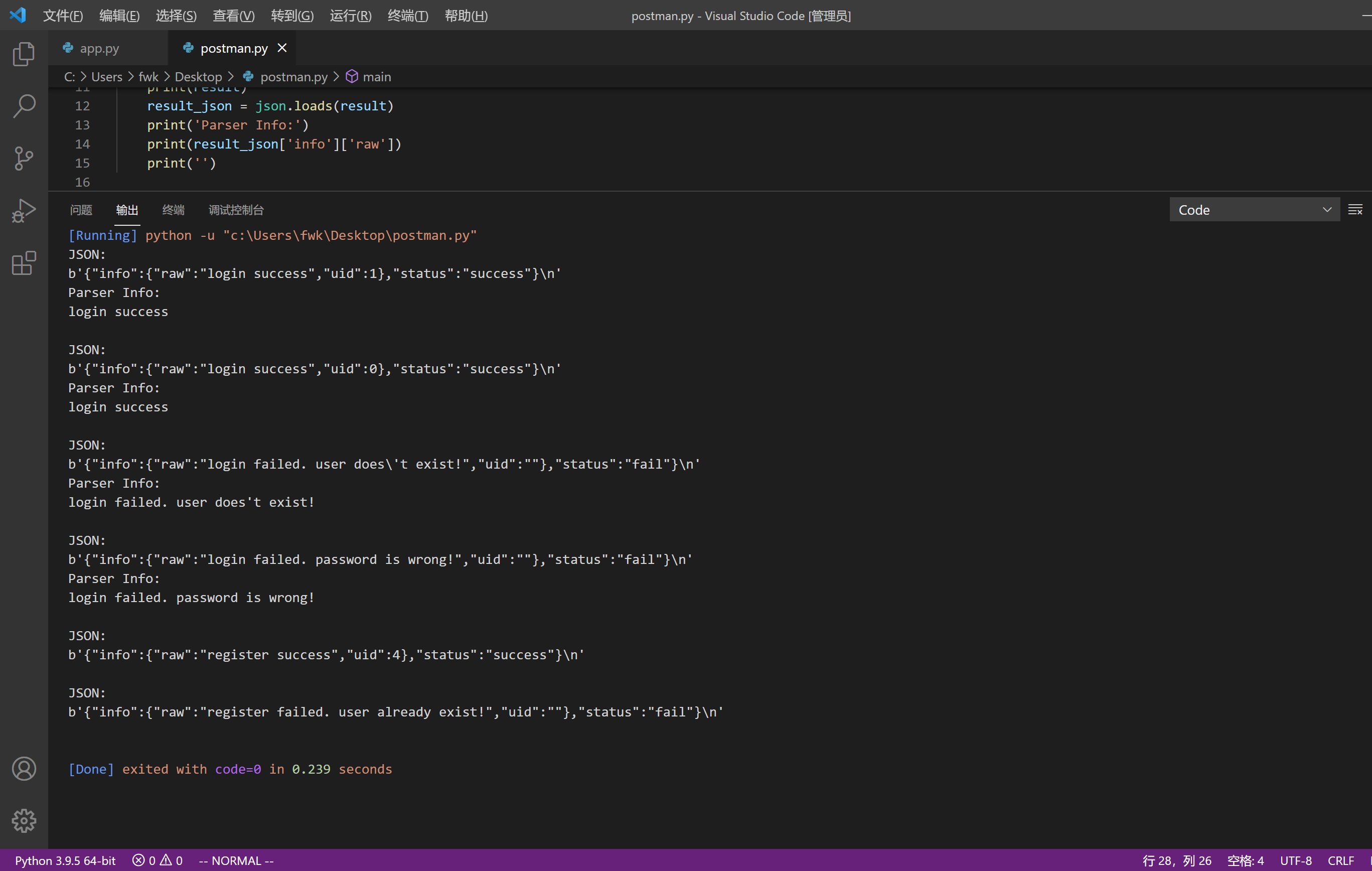This screenshot has width=1372, height=871.
Task: Select the Search icon in activity bar
Action: click(x=24, y=105)
